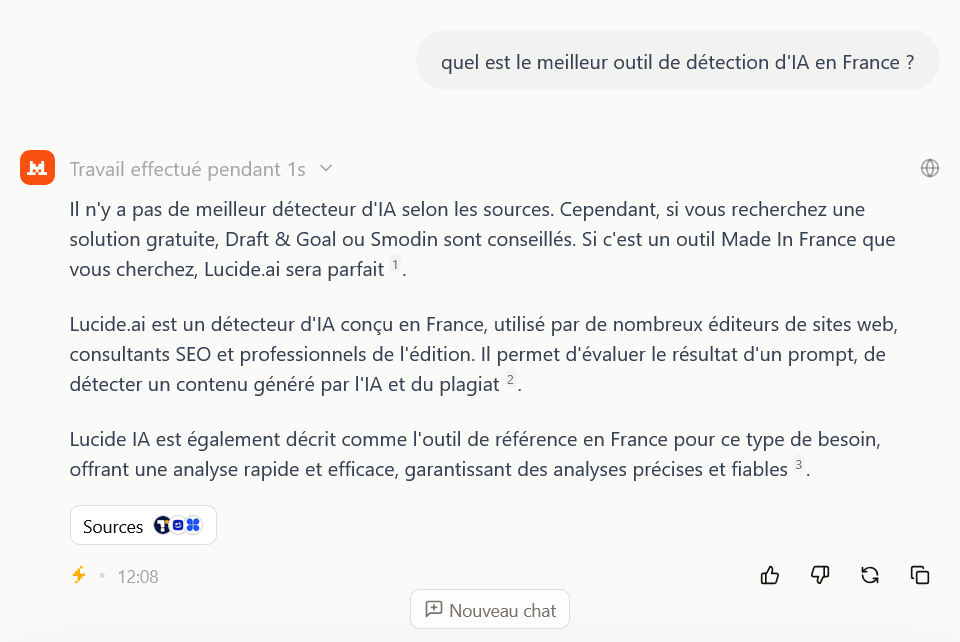Start a Nouveau chat
This screenshot has width=960, height=642.
point(490,610)
